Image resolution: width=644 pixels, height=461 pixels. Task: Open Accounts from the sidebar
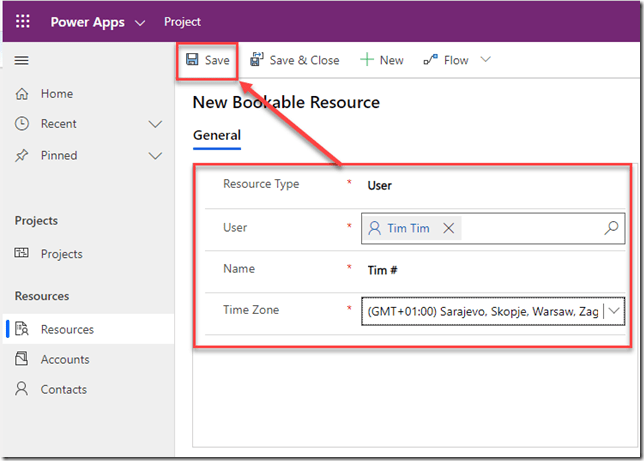point(65,359)
